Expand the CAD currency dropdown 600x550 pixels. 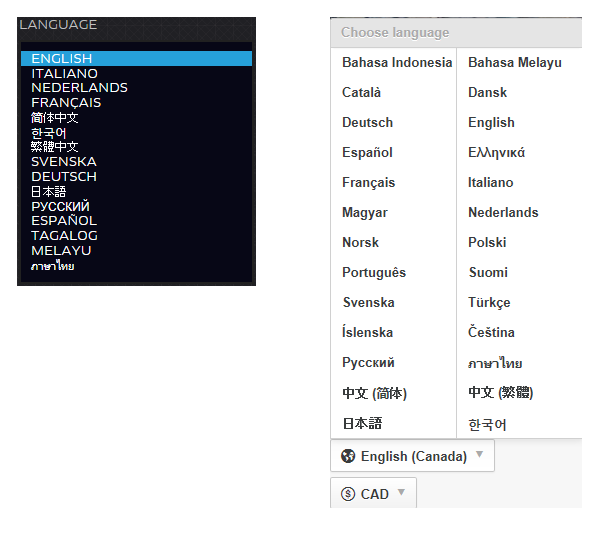373,494
